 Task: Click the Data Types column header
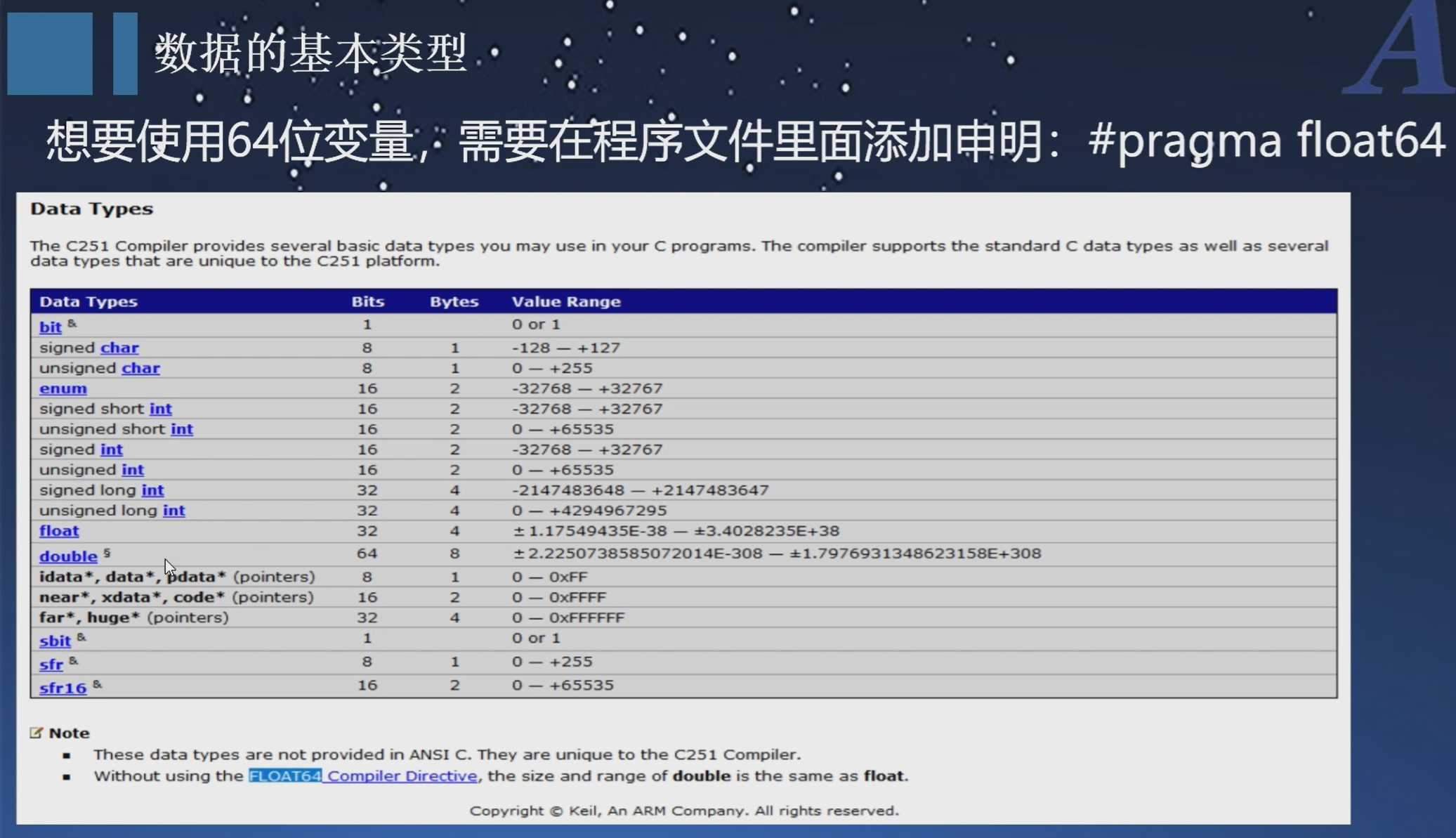pyautogui.click(x=88, y=301)
